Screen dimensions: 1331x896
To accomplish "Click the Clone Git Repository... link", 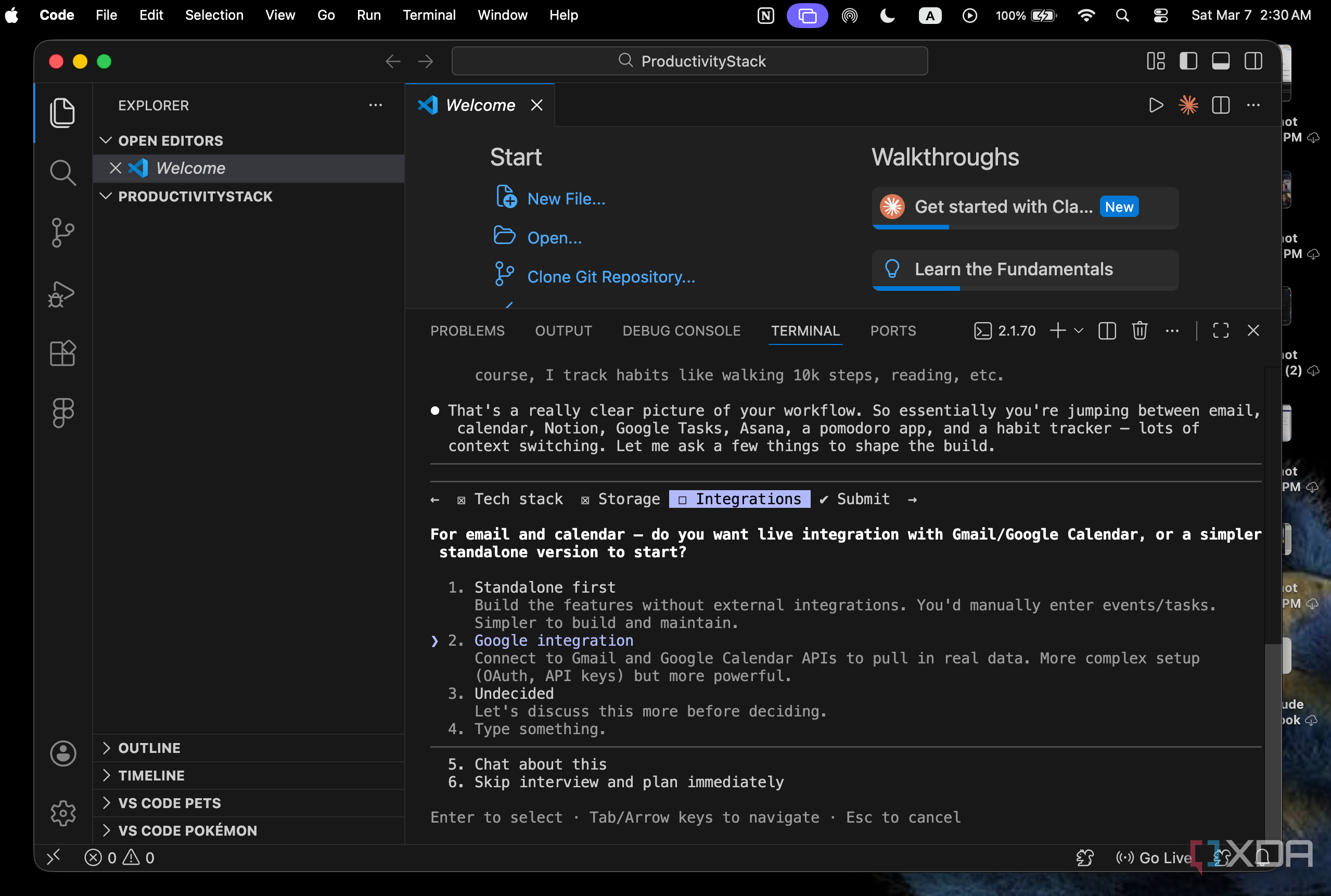I will (611, 277).
